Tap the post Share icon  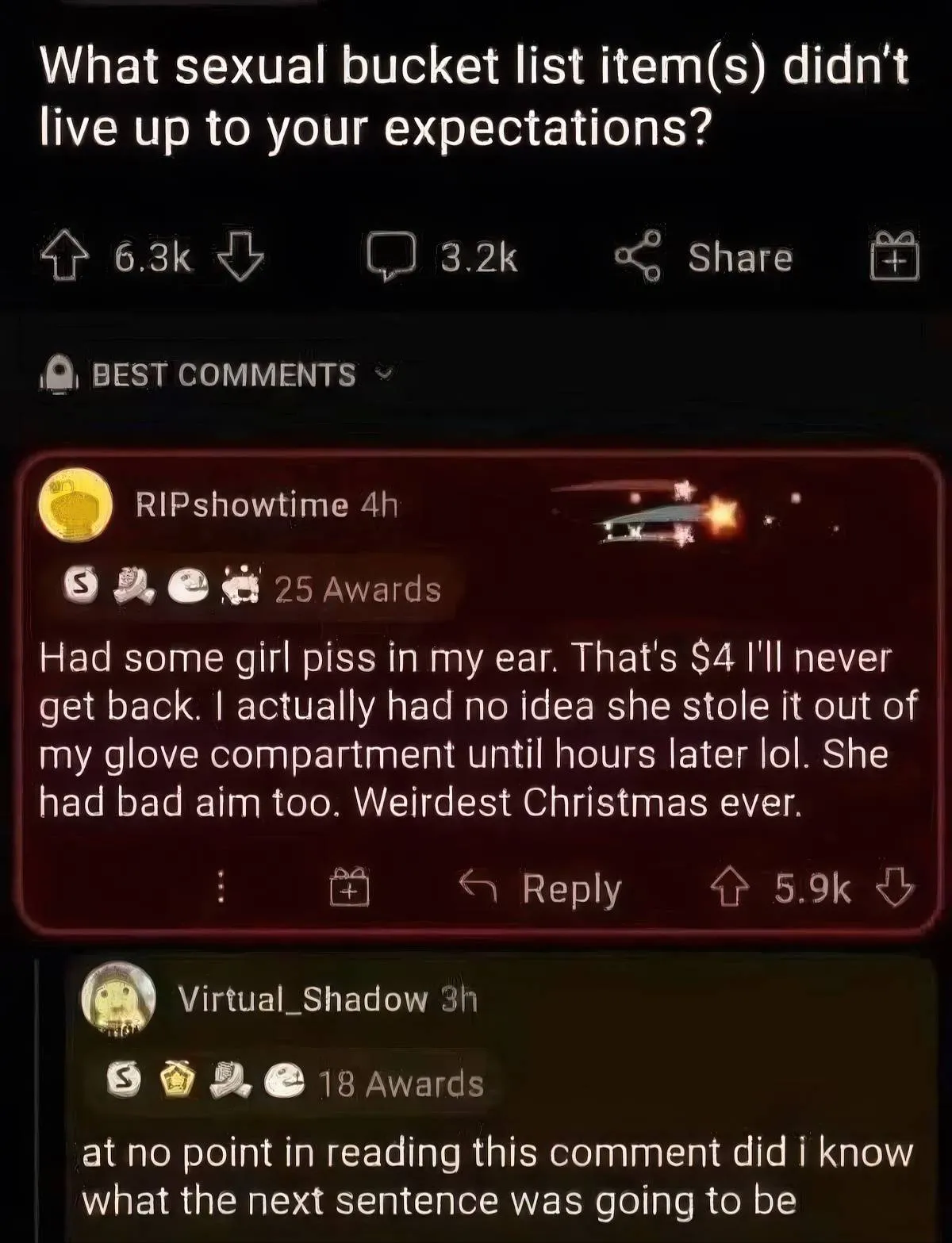[637, 255]
